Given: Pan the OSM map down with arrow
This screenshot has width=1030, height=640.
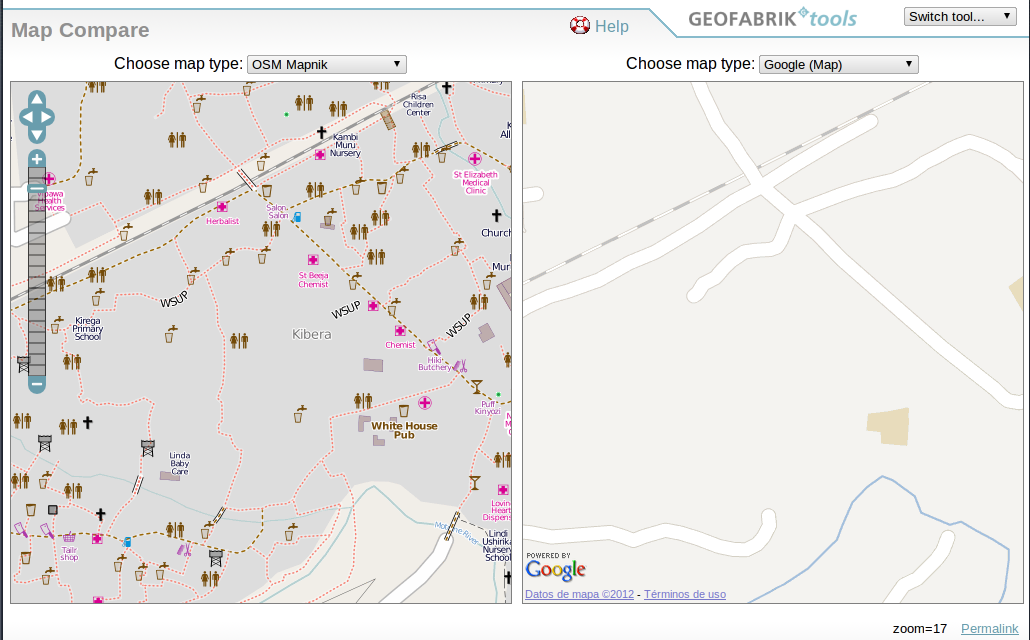Looking at the screenshot, I should tap(37, 135).
